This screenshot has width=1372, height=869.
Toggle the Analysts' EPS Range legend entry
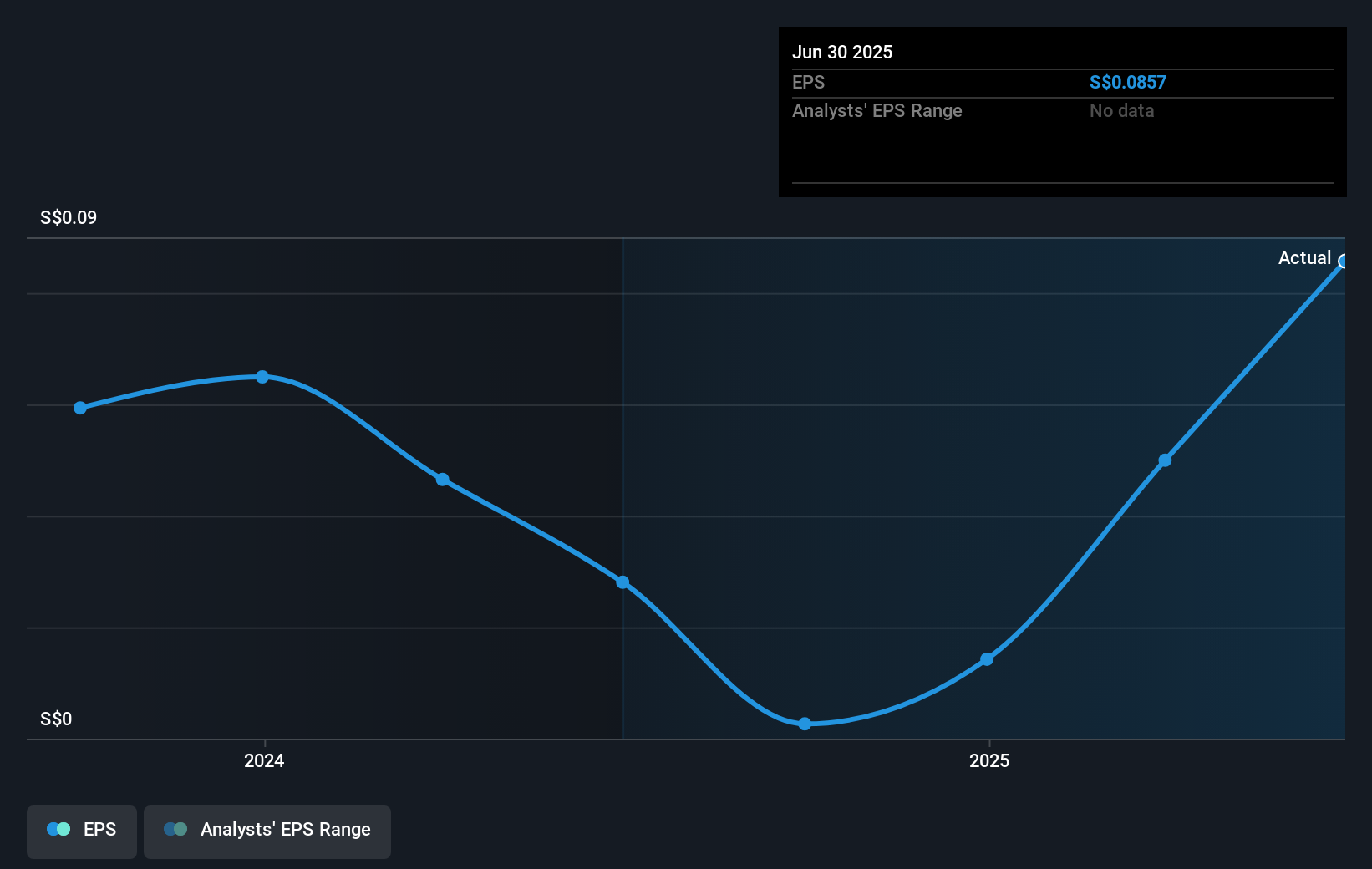267,830
